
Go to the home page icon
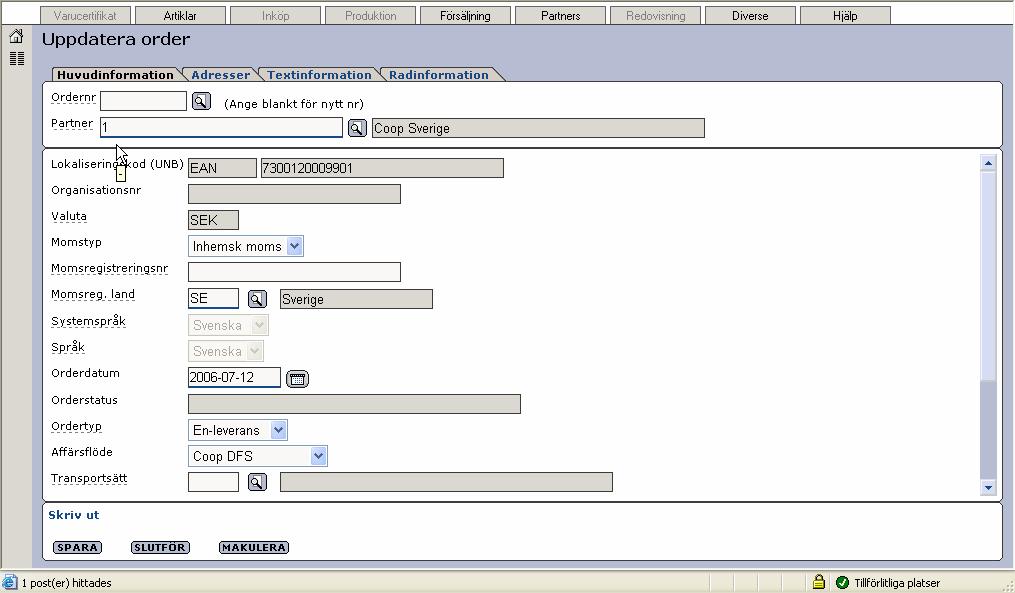(x=16, y=36)
